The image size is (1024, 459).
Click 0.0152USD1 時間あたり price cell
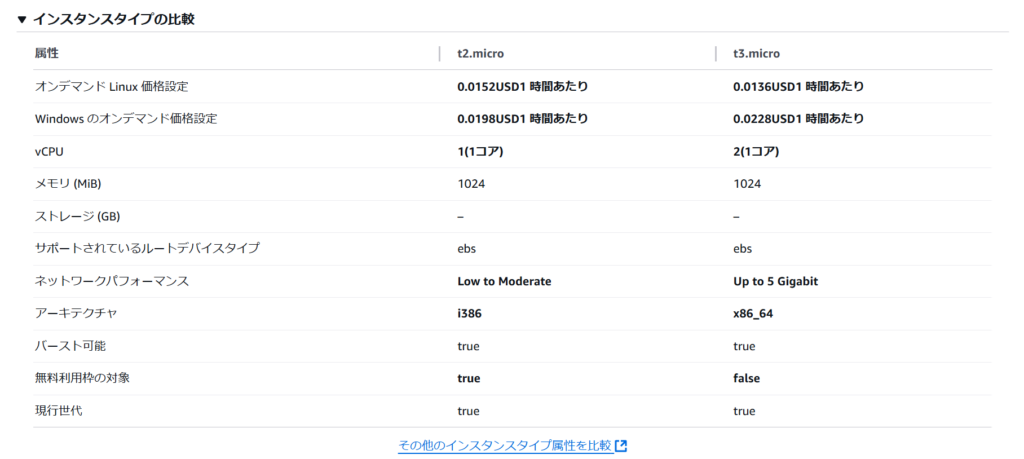522,86
